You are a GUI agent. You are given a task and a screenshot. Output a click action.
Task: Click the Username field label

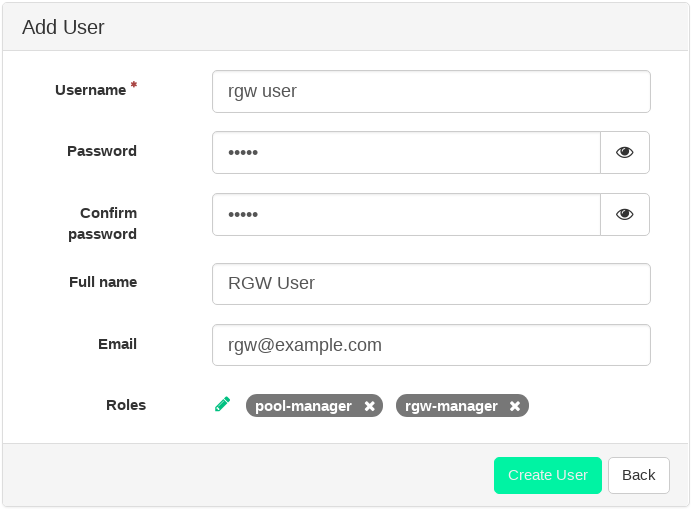[90, 90]
